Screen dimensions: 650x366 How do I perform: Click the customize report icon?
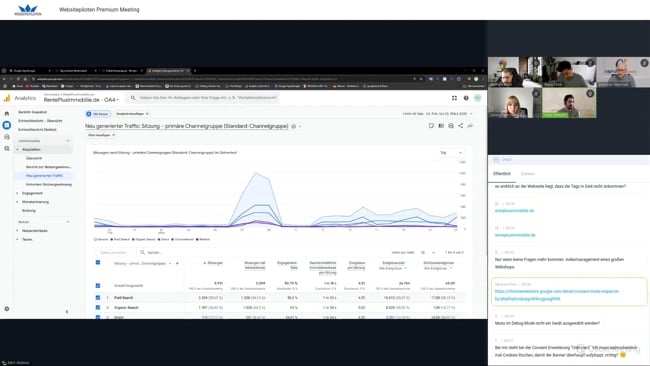pos(431,126)
